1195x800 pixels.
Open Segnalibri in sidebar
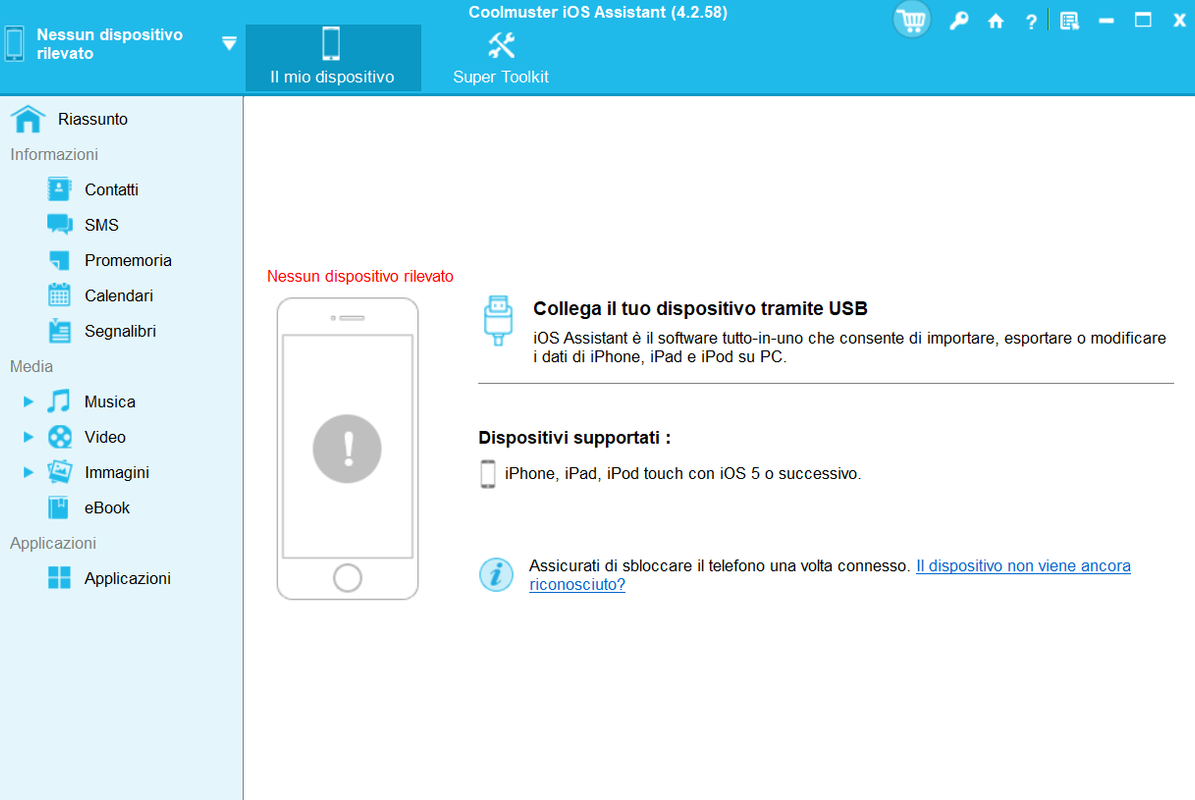tap(120, 331)
